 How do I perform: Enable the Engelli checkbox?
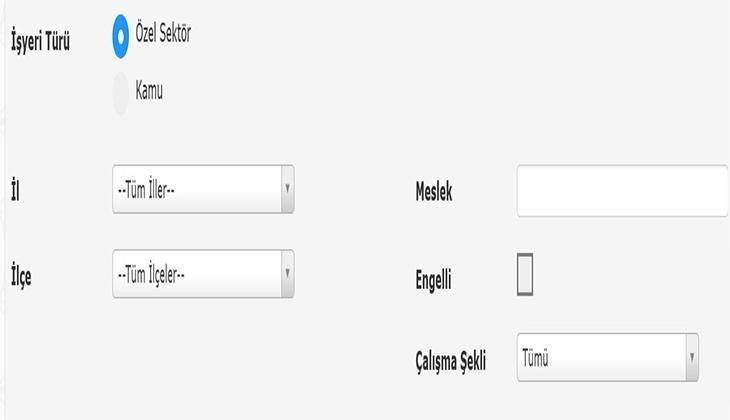(525, 275)
